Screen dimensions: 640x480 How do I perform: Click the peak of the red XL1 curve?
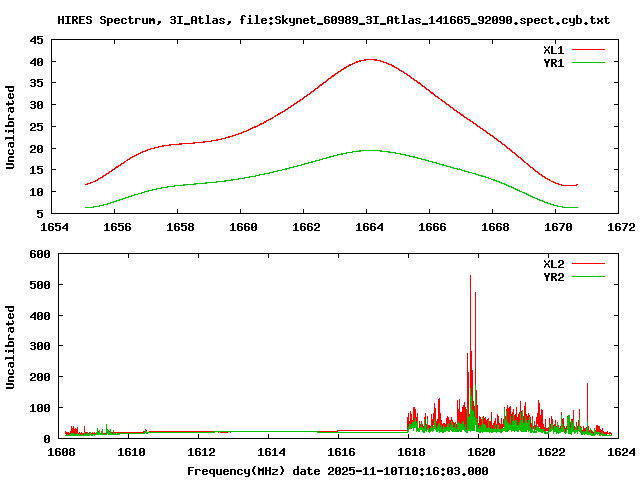[369, 59]
